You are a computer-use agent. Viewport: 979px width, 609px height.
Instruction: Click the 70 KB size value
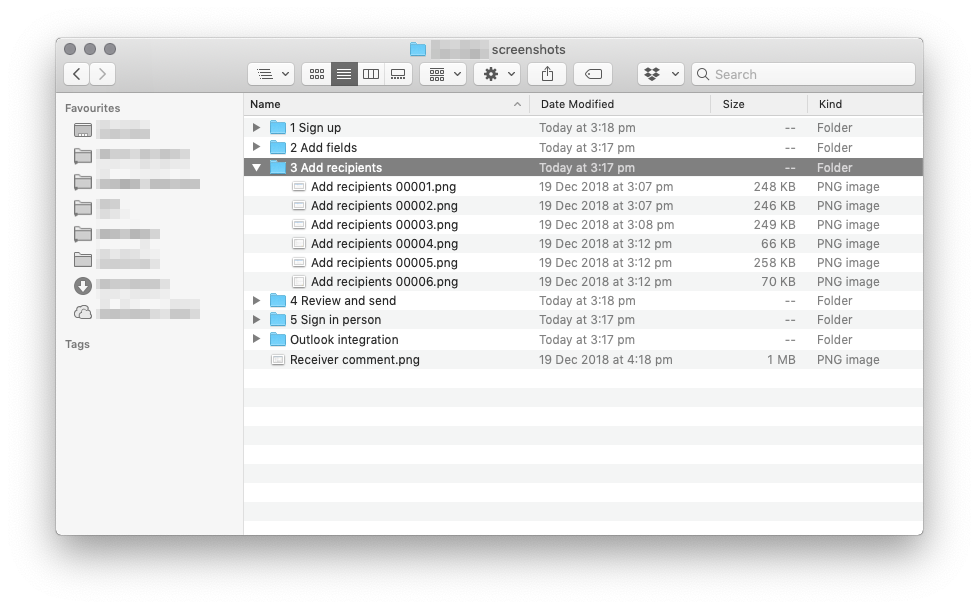778,282
